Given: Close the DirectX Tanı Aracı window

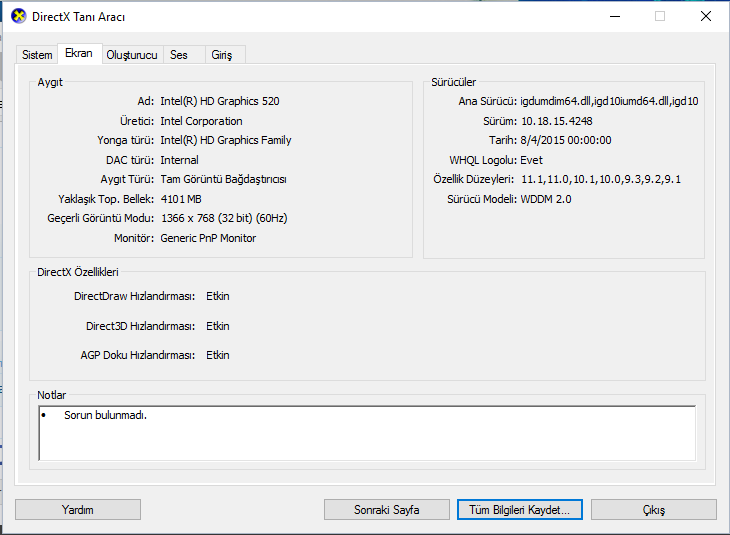Looking at the screenshot, I should pos(706,16).
